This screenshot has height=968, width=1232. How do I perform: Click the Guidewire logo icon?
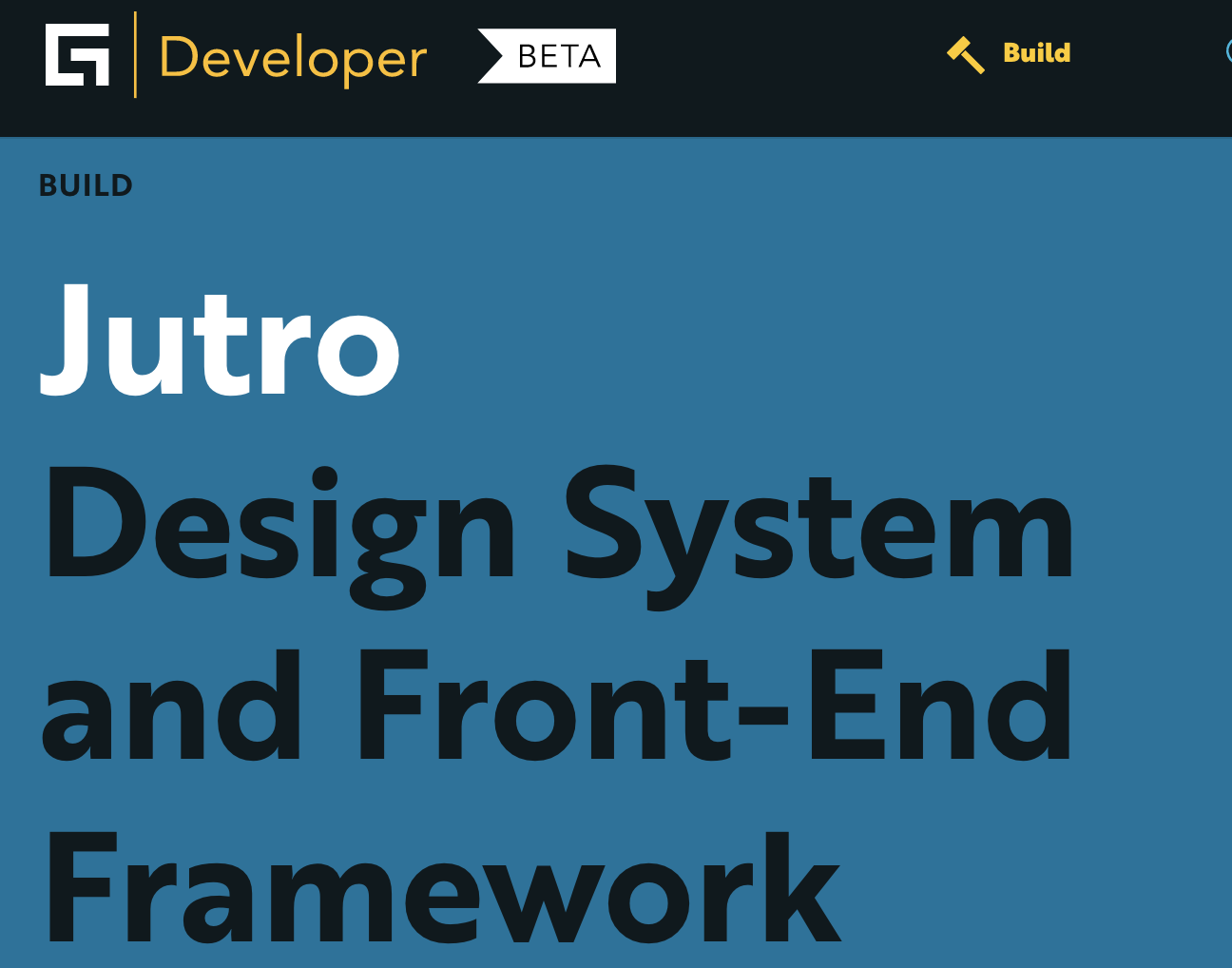coord(77,54)
